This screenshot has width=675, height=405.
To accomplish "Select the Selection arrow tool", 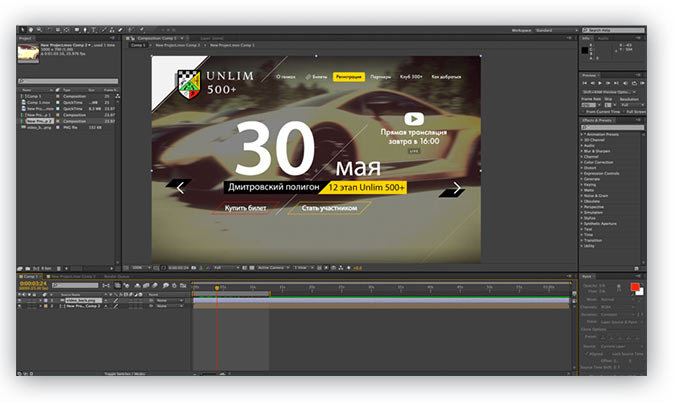I will point(23,31).
